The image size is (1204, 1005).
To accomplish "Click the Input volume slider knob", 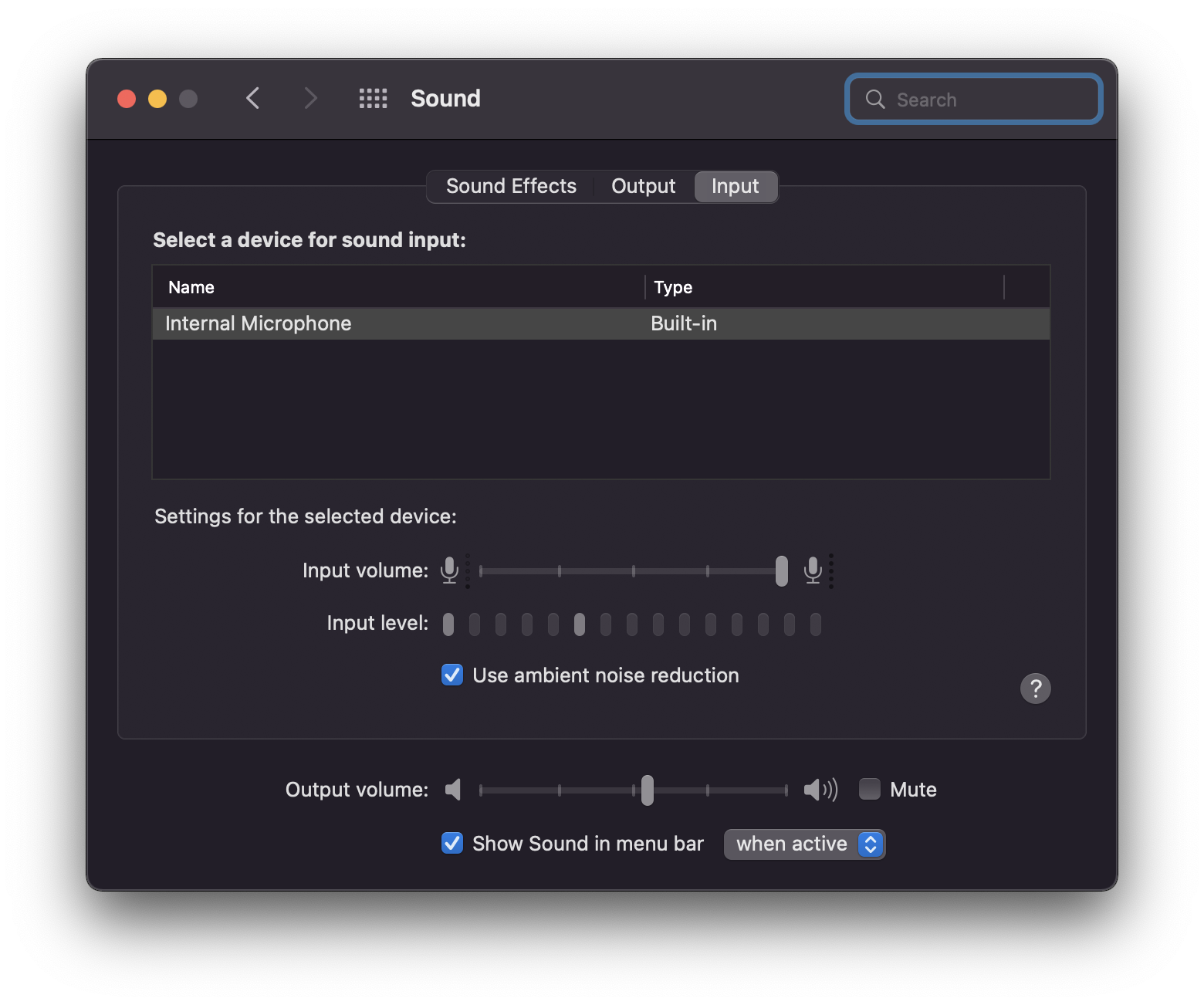I will (x=782, y=571).
